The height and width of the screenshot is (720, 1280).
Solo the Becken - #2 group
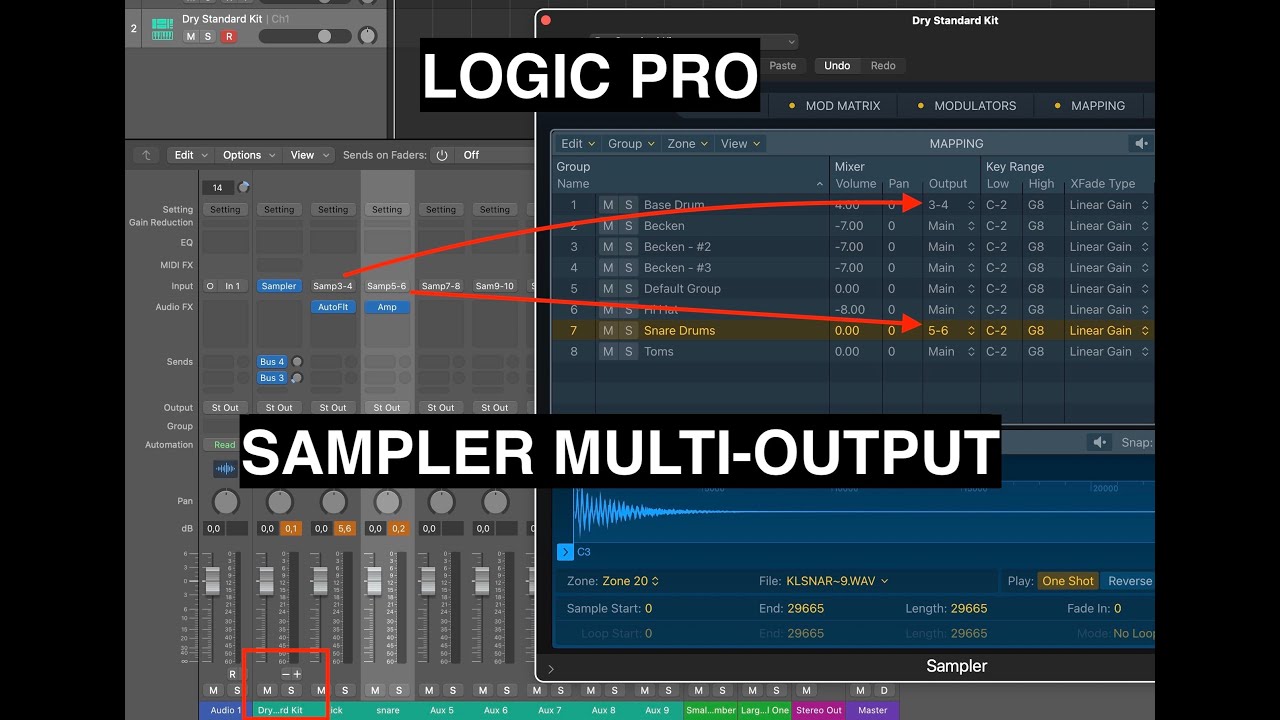(629, 247)
